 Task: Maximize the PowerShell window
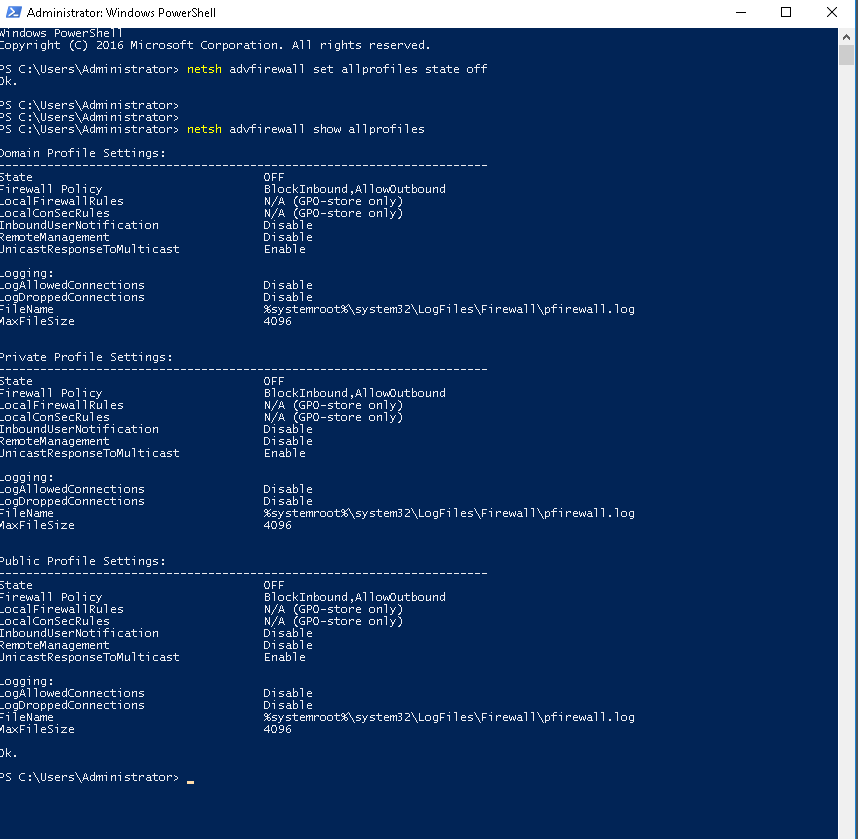pos(786,12)
